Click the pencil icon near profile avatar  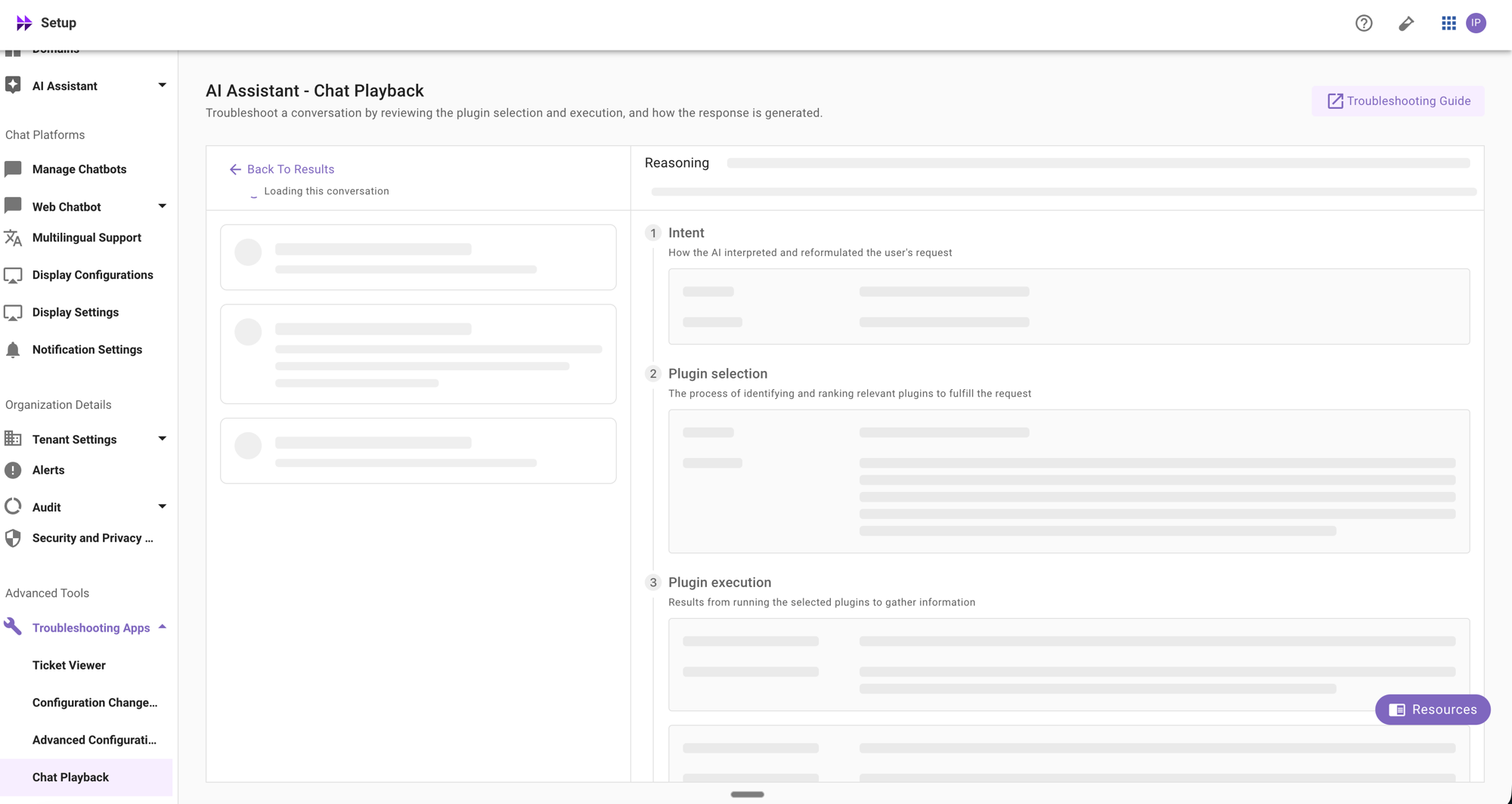tap(1406, 23)
